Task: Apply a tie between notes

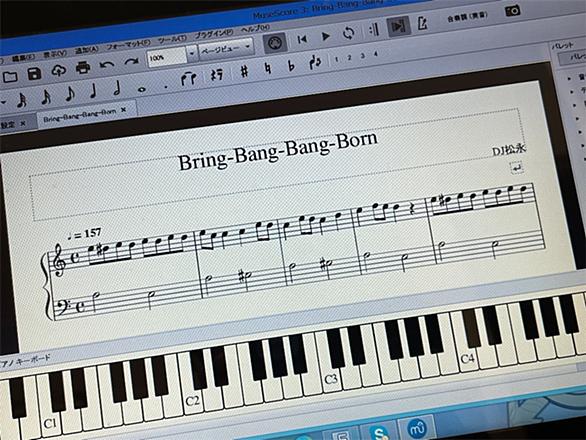Action: pyautogui.click(x=189, y=79)
